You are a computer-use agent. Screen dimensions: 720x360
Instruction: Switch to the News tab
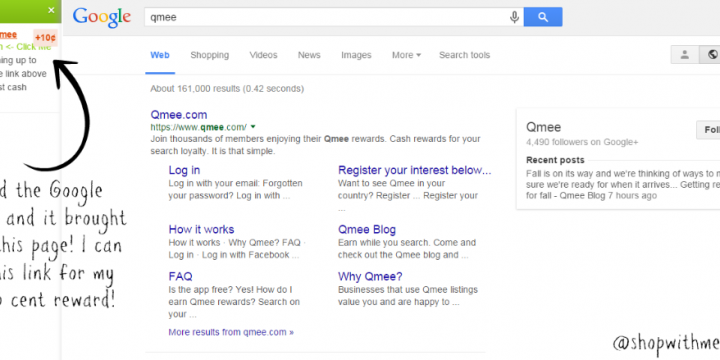point(309,55)
